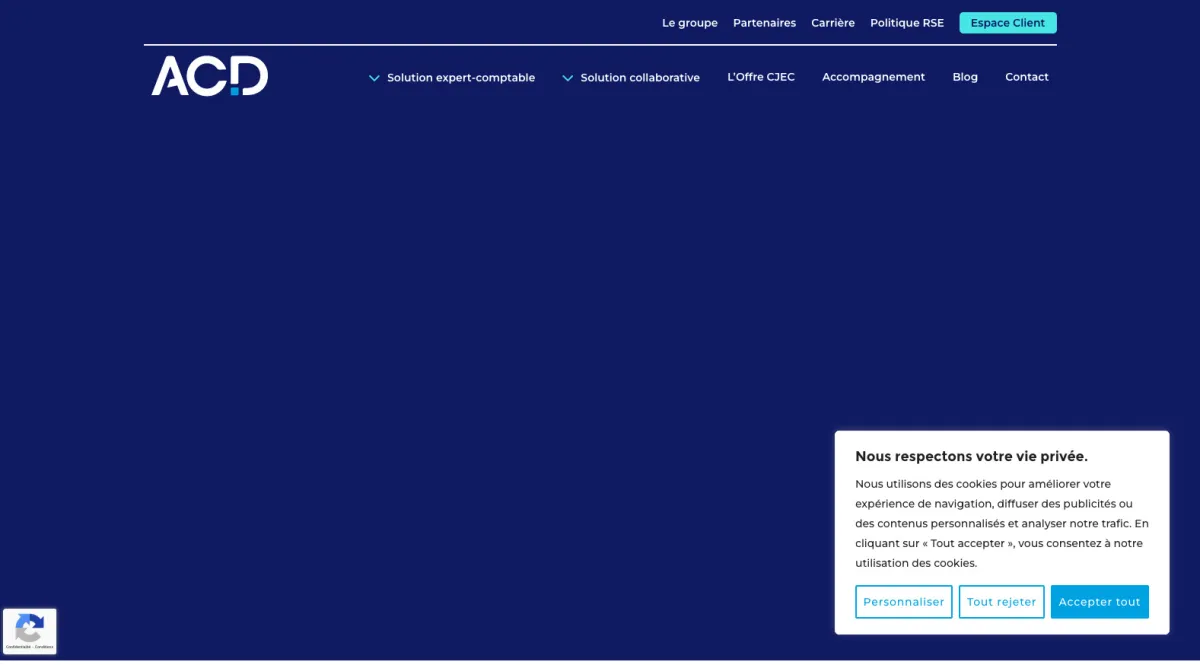Go to L'Offre CJEC page
Screen dimensions: 1200x665
point(761,77)
